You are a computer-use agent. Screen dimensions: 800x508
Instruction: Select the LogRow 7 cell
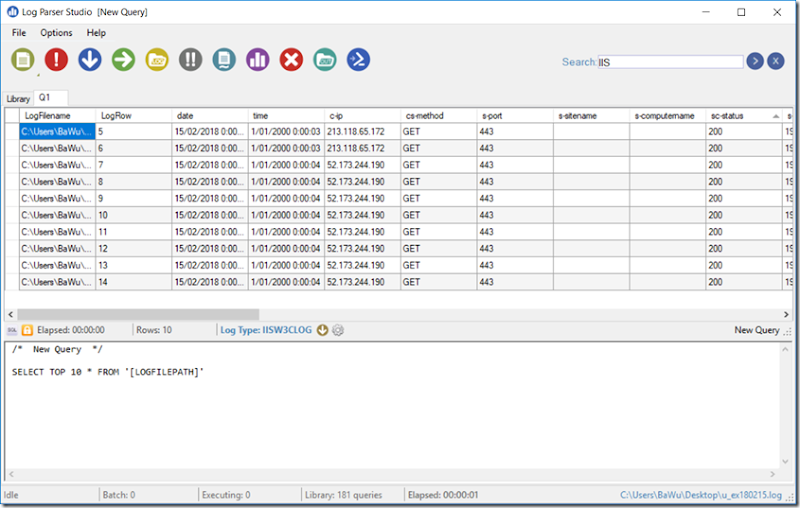pyautogui.click(x=134, y=165)
